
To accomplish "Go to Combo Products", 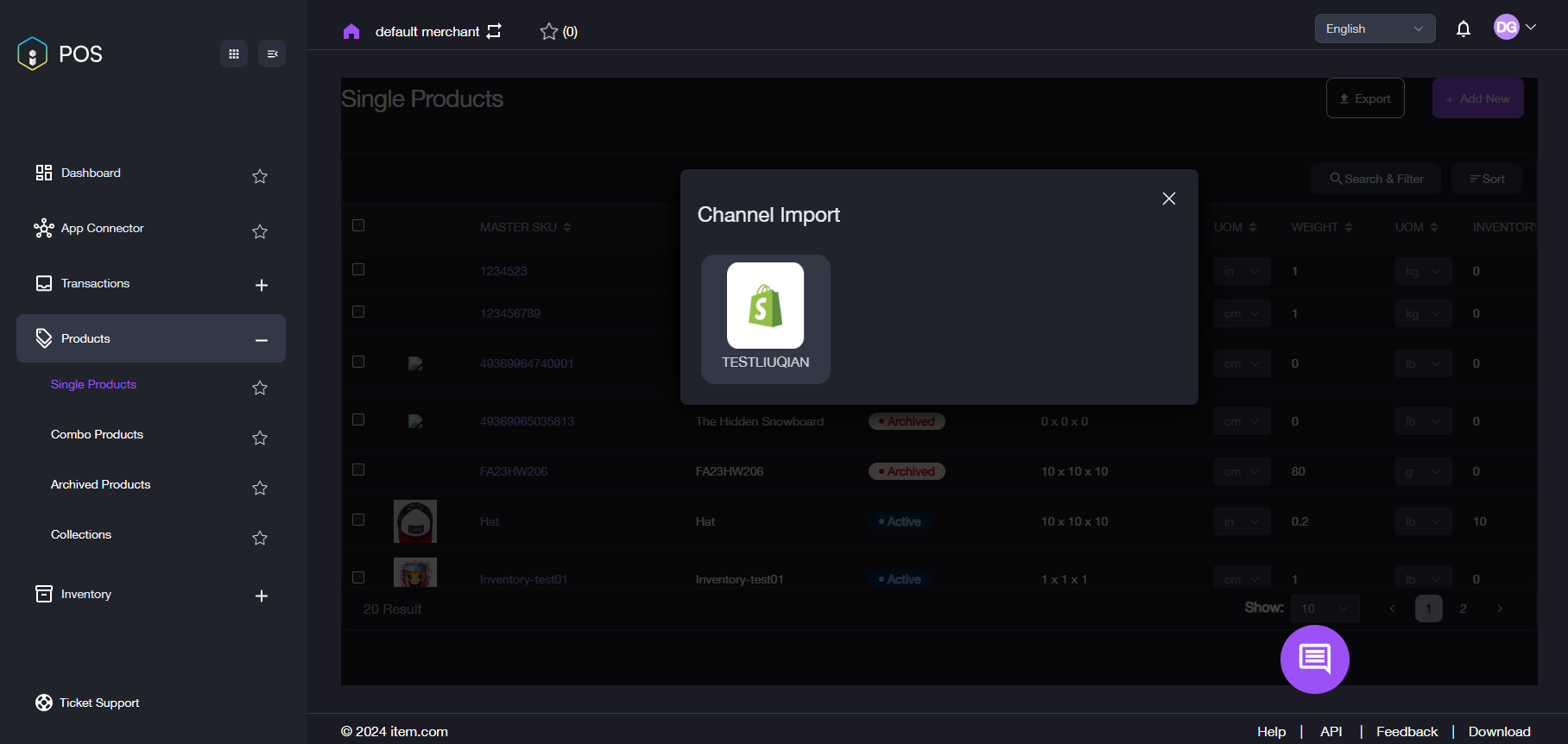I will (x=97, y=434).
